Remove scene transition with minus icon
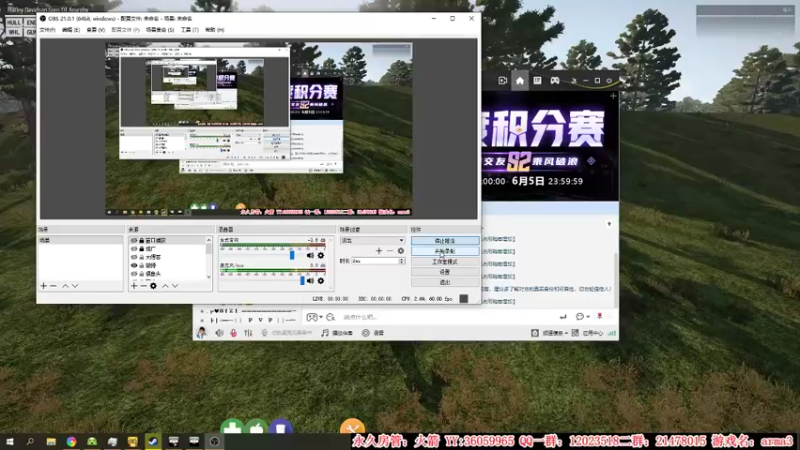800x450 pixels. tap(390, 251)
